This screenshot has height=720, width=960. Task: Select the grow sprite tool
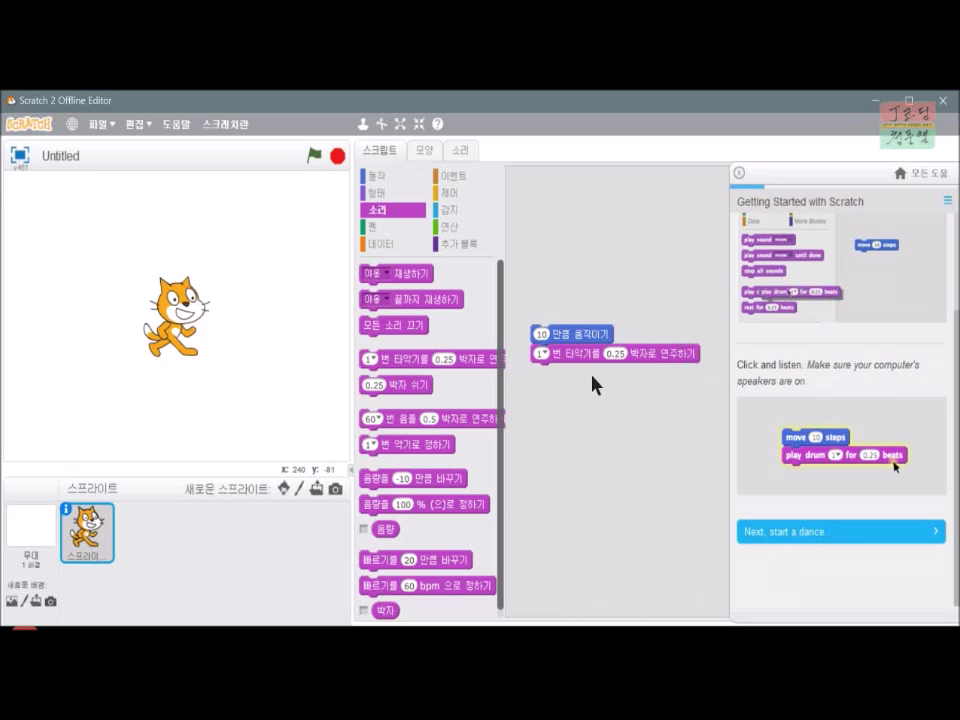point(400,124)
